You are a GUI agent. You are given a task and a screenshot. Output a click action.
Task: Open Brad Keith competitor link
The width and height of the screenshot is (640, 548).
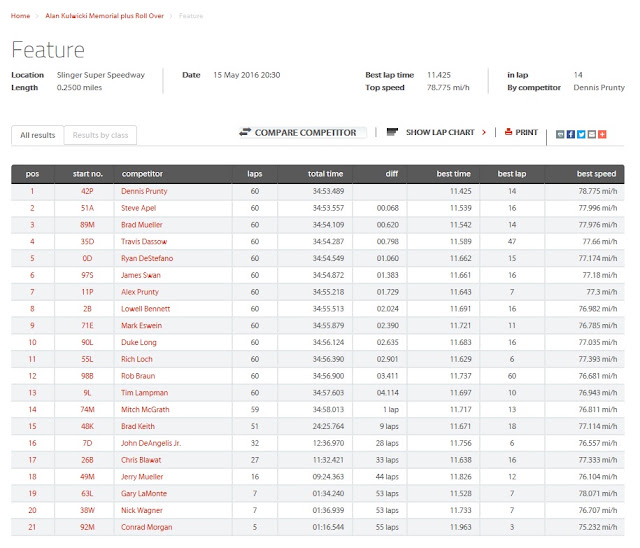pyautogui.click(x=138, y=426)
